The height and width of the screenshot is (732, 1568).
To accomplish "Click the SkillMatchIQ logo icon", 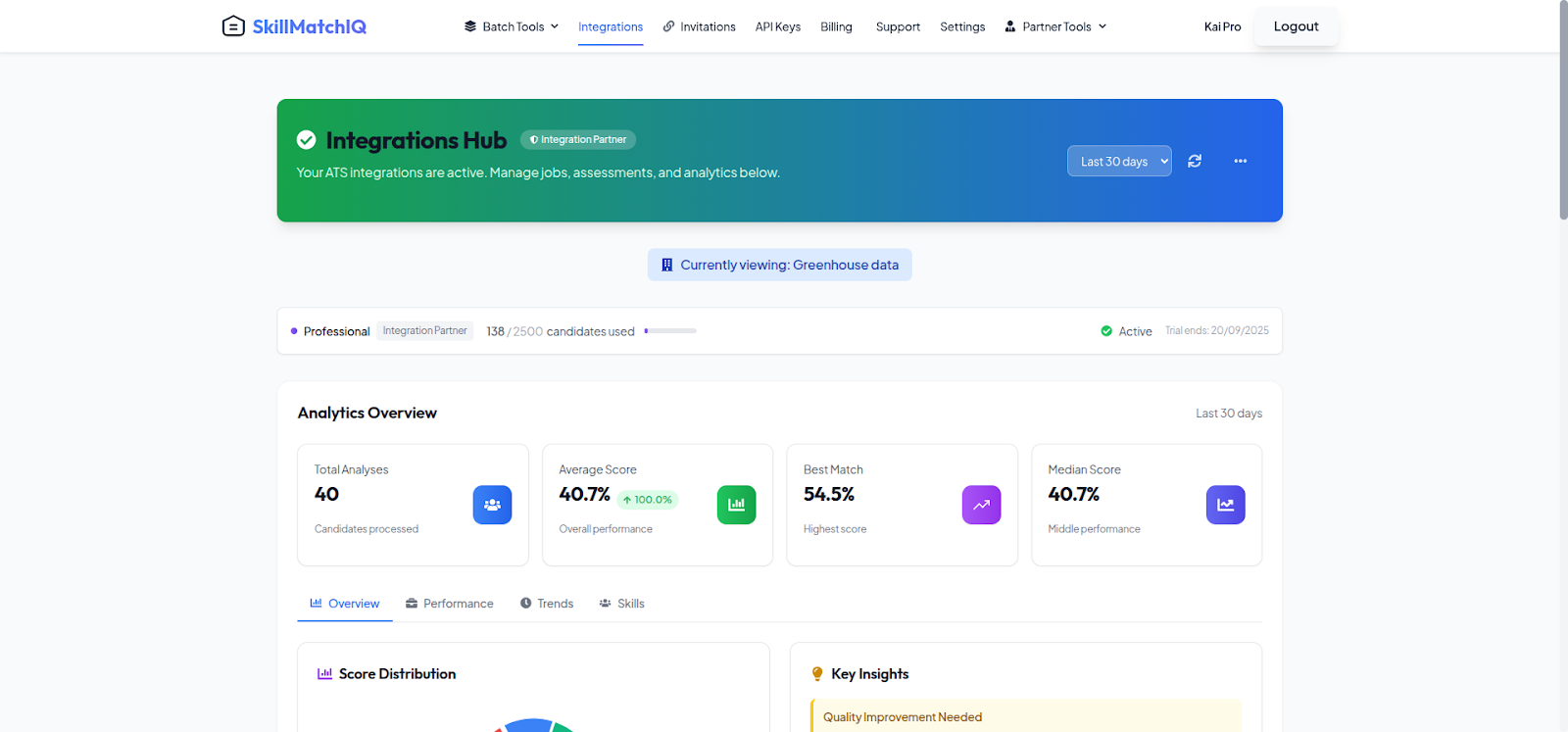I will pyautogui.click(x=233, y=26).
